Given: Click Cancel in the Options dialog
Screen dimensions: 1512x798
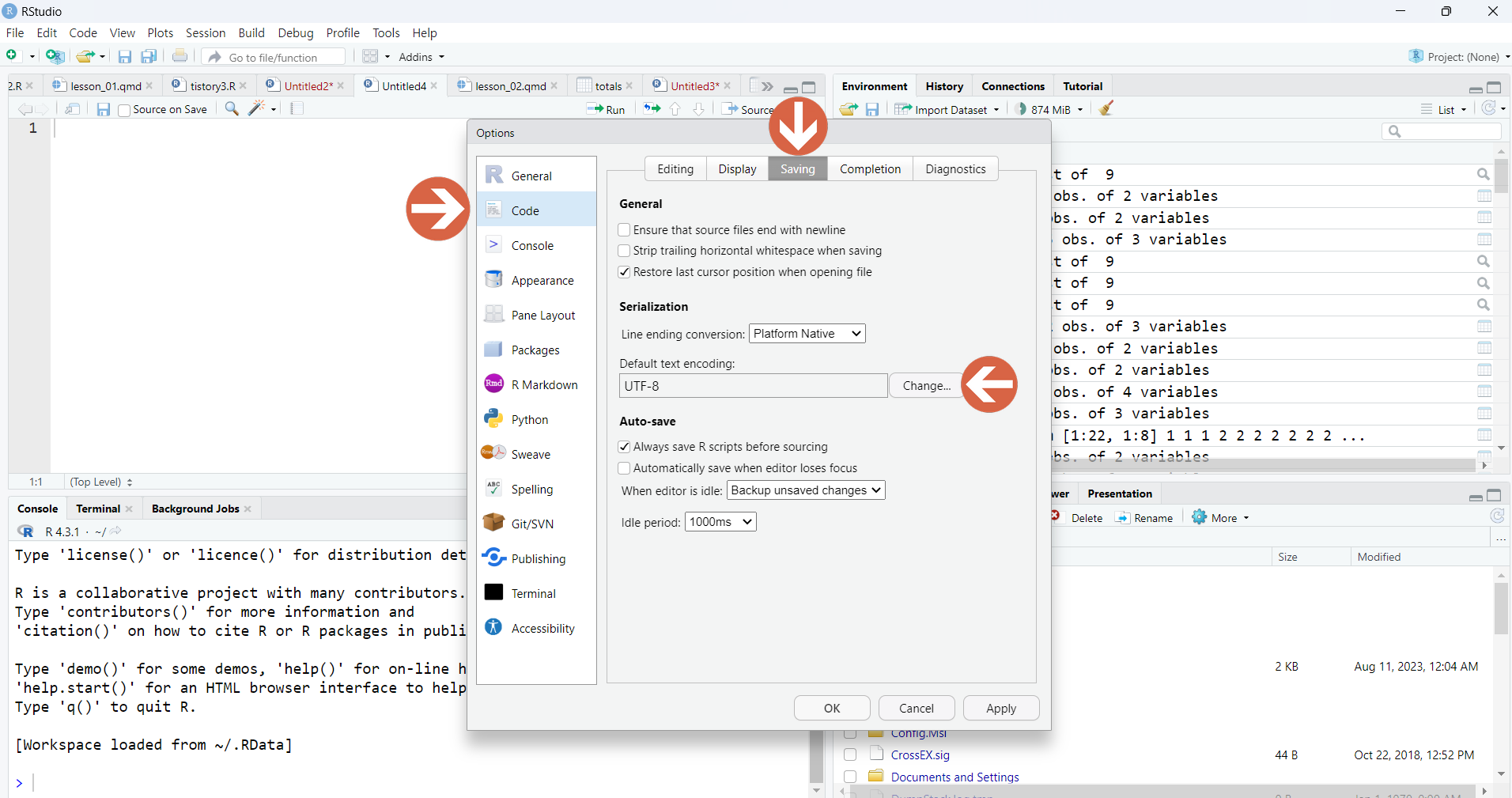Looking at the screenshot, I should click(x=917, y=708).
